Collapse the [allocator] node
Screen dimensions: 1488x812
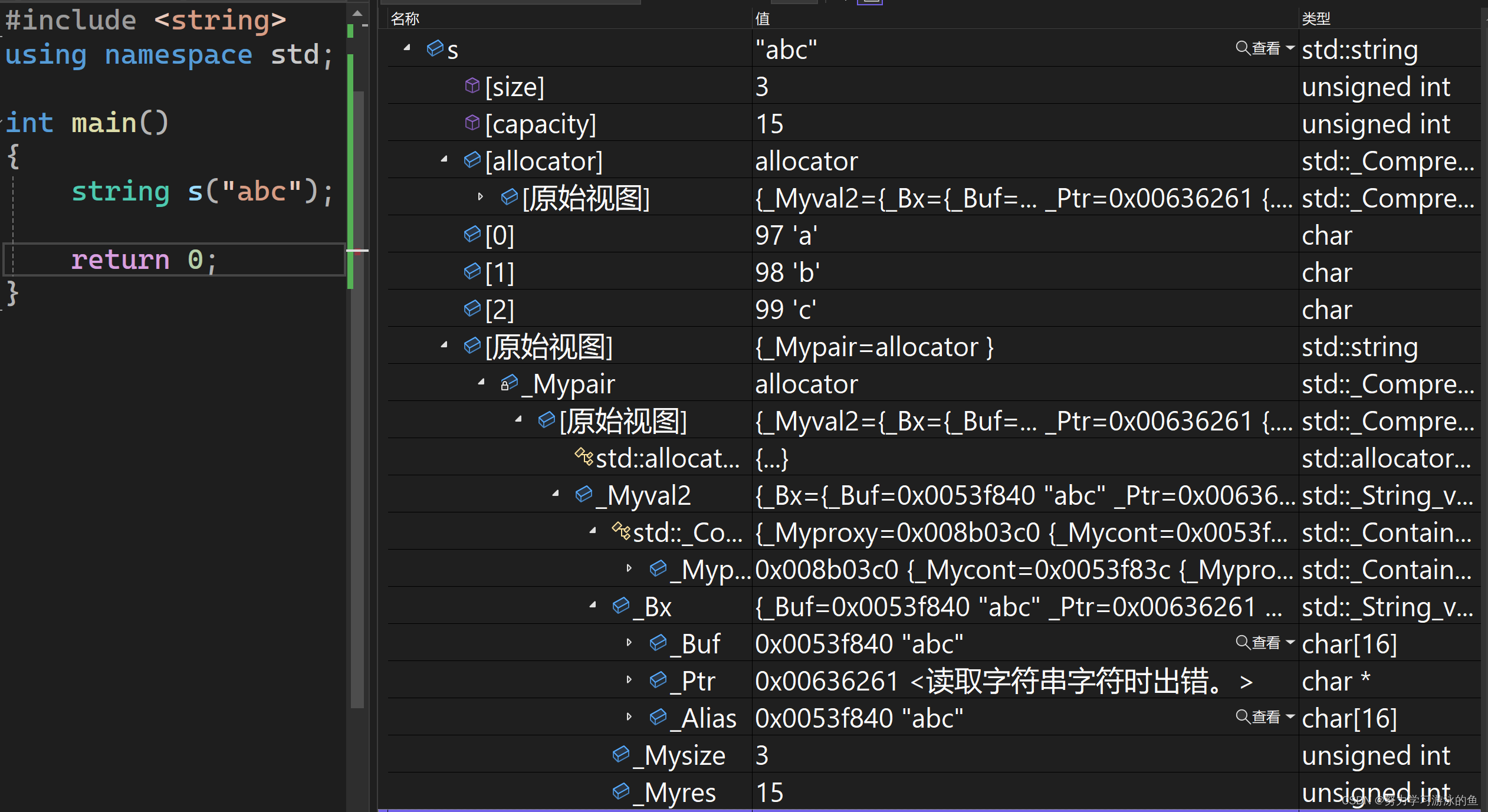coord(444,159)
